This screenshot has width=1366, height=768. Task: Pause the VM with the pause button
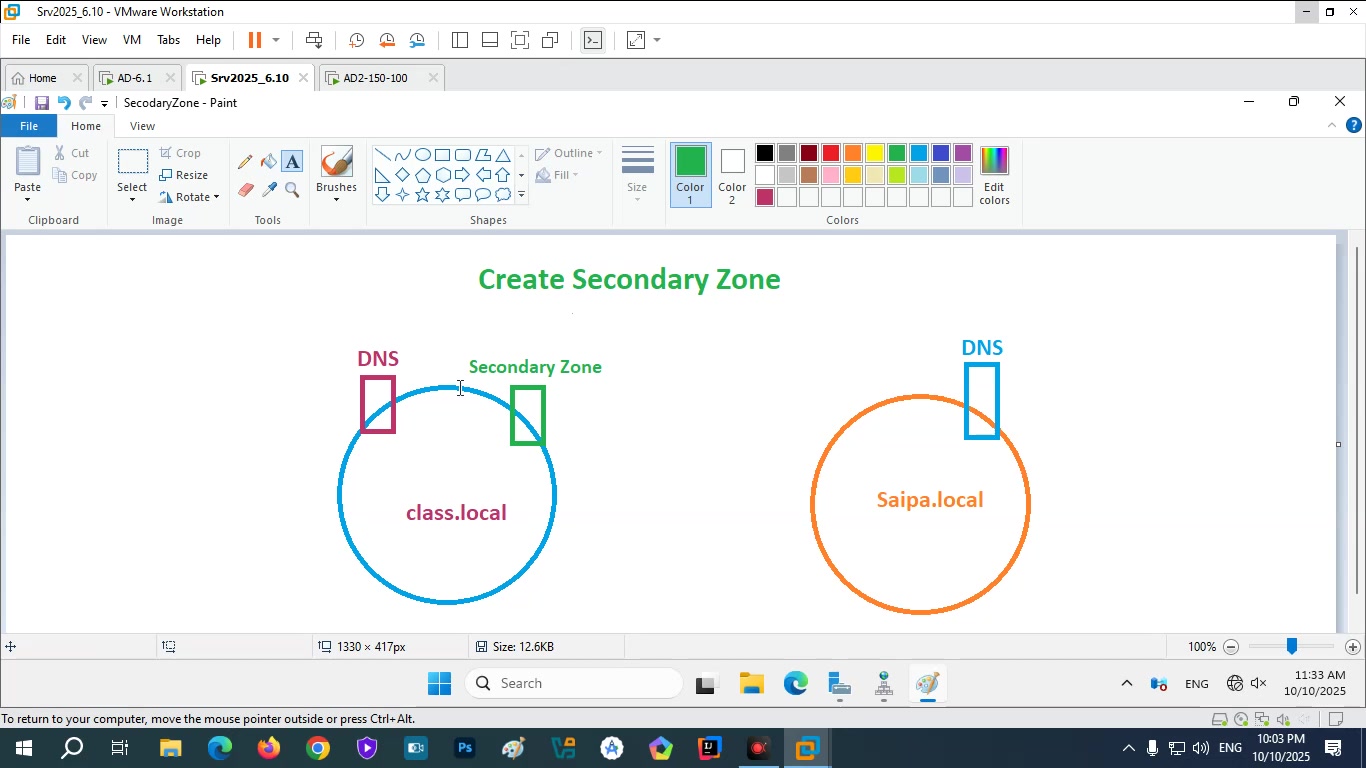tap(254, 41)
